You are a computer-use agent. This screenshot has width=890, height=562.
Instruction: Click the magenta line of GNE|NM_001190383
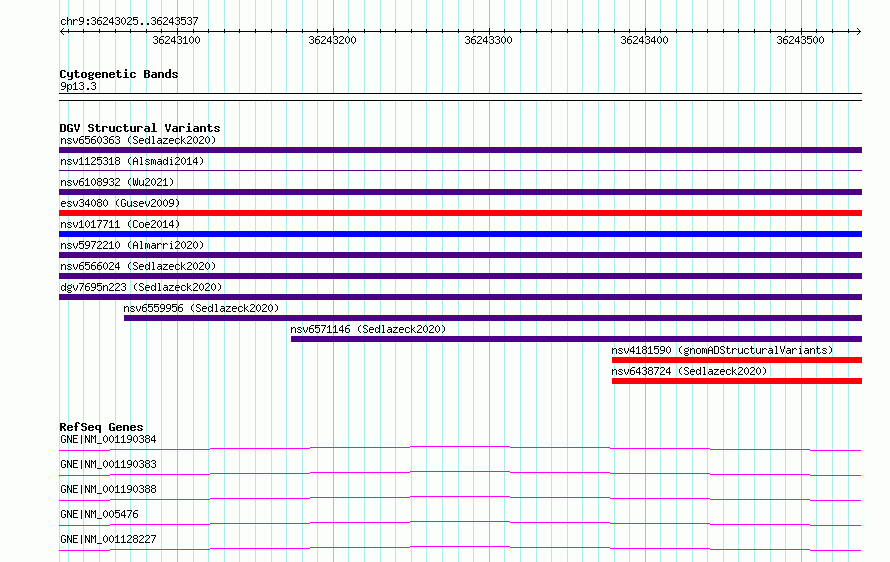[460, 473]
